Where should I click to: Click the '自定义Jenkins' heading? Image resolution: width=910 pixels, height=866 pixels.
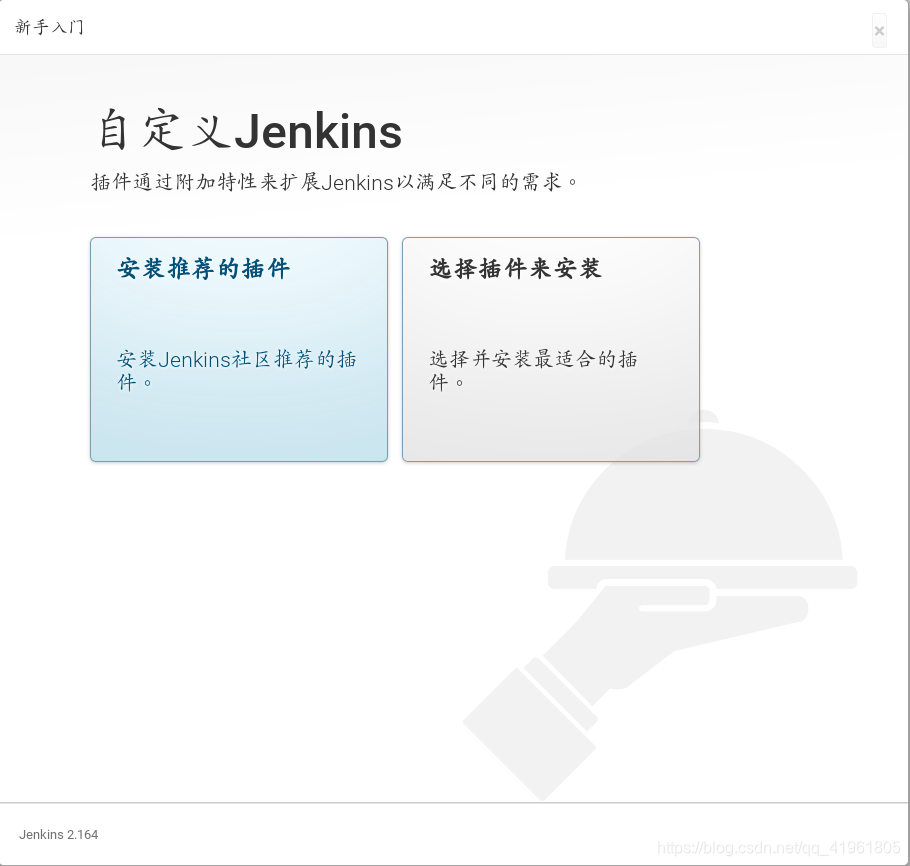point(250,131)
